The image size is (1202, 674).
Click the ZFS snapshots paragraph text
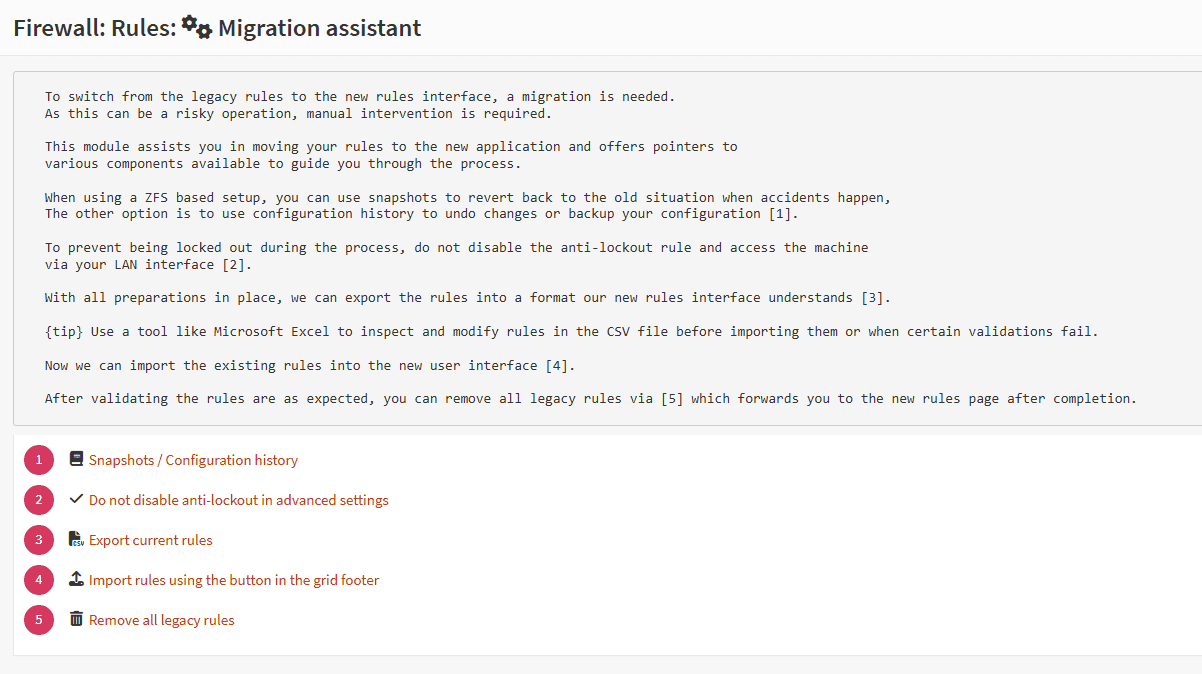[x=467, y=198]
